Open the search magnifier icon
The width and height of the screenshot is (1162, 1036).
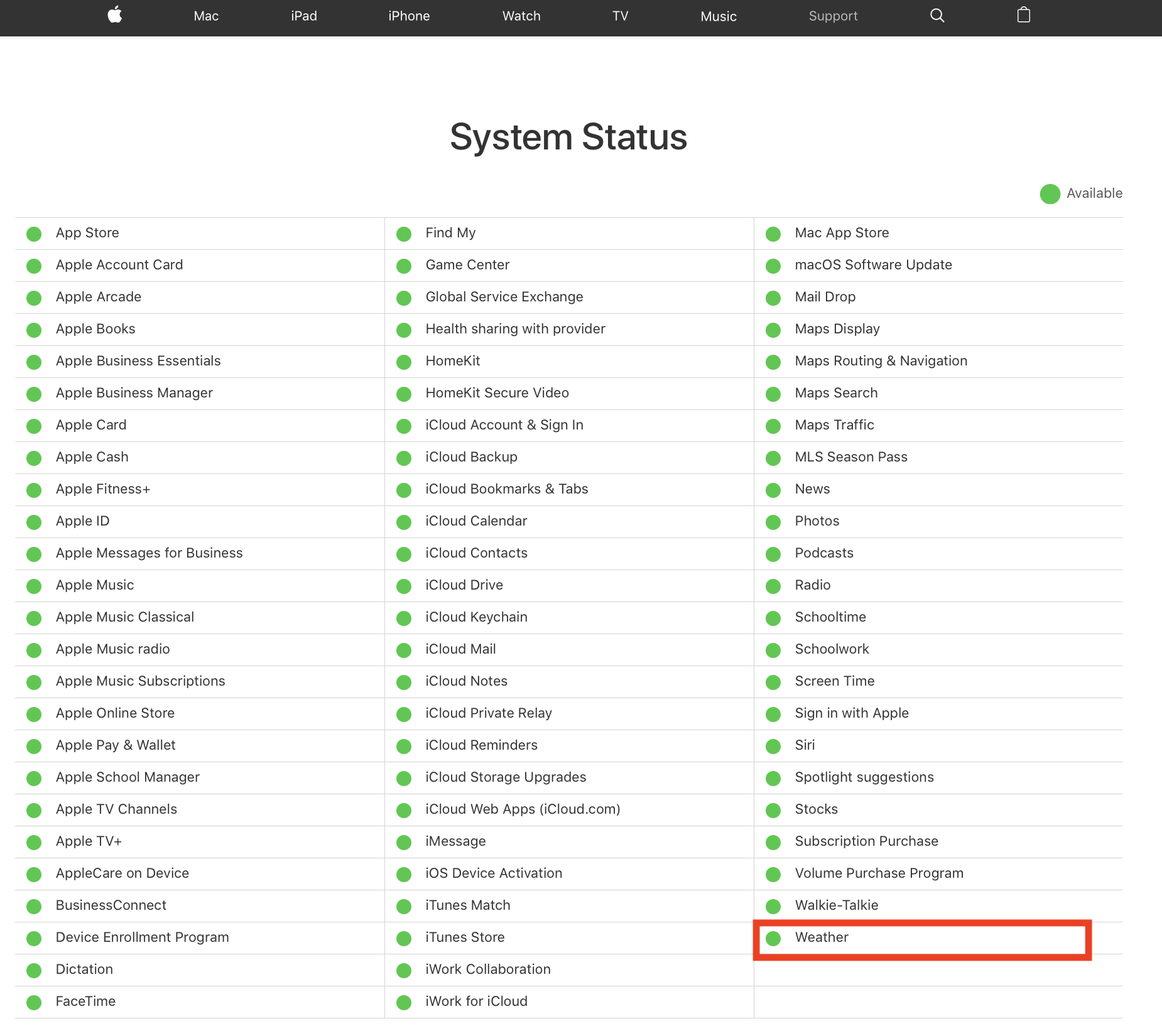[937, 16]
